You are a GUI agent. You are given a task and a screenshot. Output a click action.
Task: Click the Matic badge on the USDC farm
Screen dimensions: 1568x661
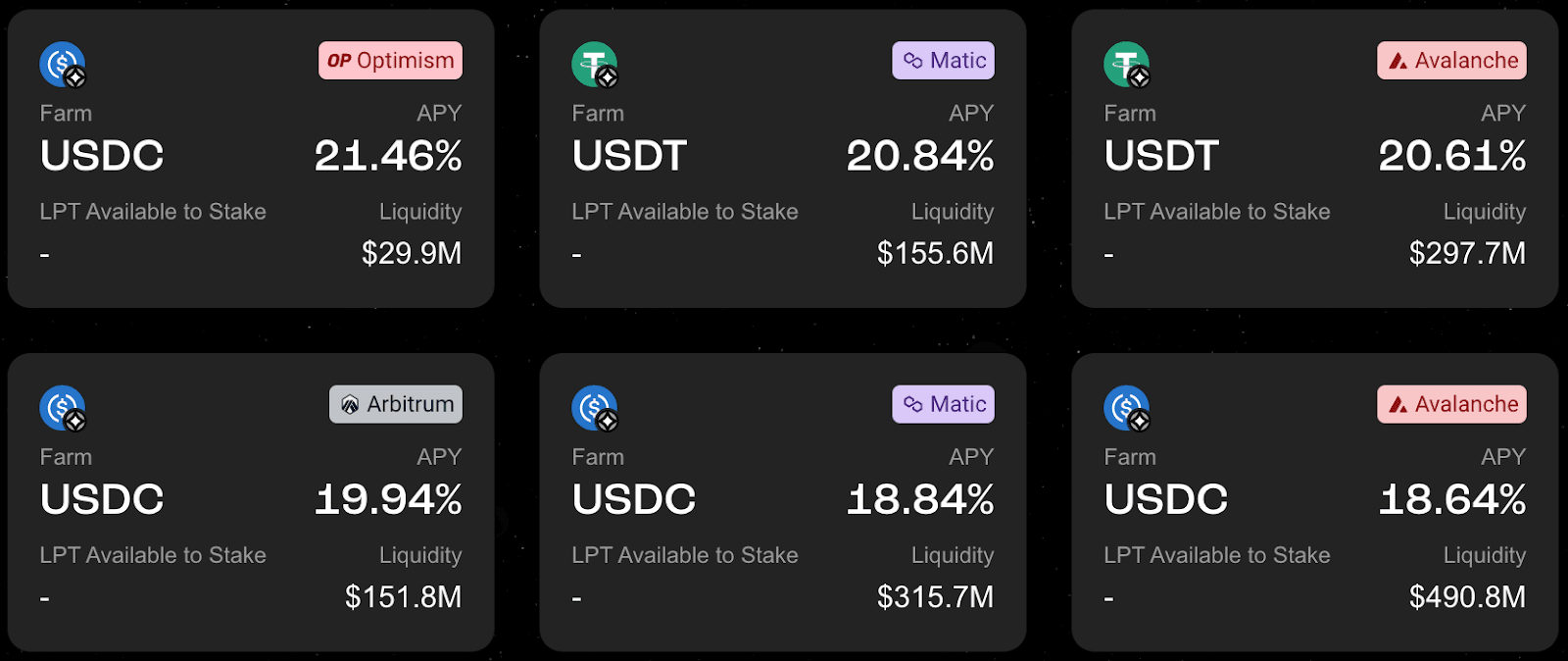click(943, 404)
